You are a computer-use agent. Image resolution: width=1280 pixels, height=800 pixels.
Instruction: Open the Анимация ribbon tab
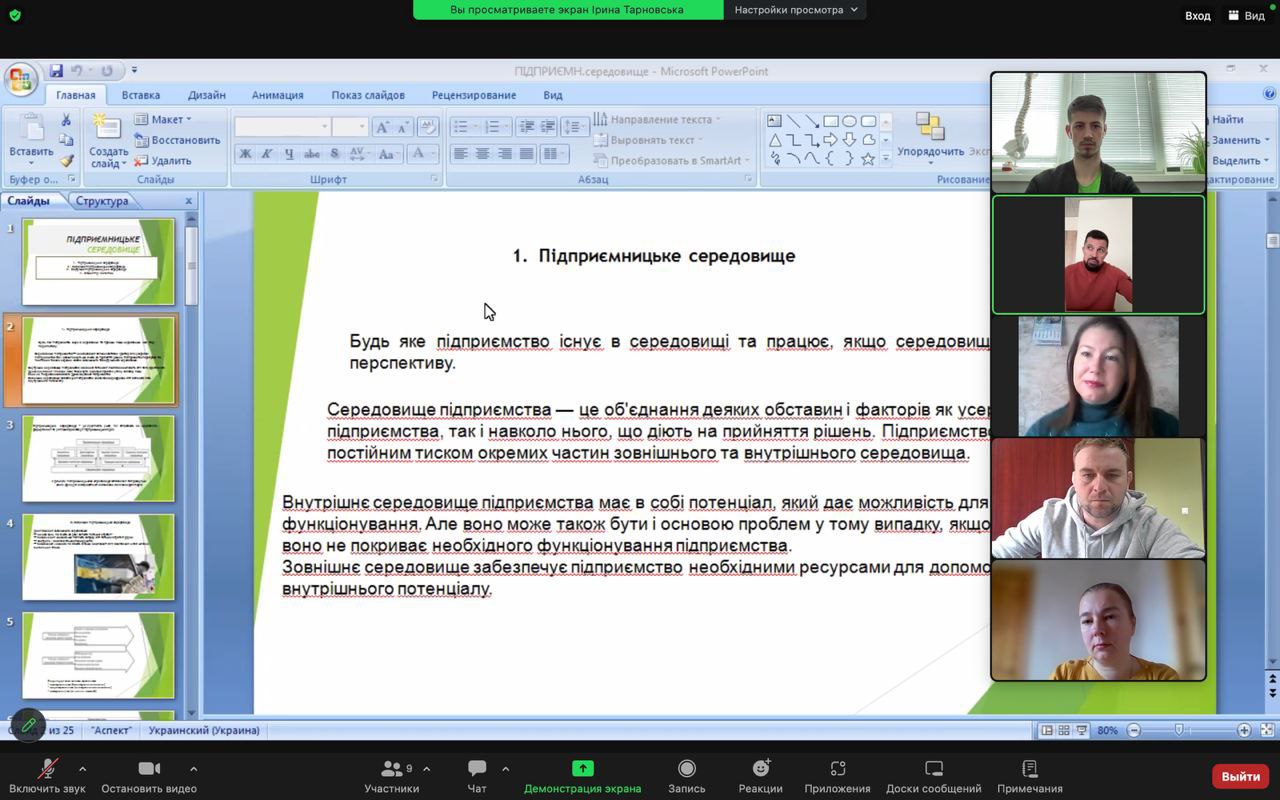pyautogui.click(x=278, y=95)
